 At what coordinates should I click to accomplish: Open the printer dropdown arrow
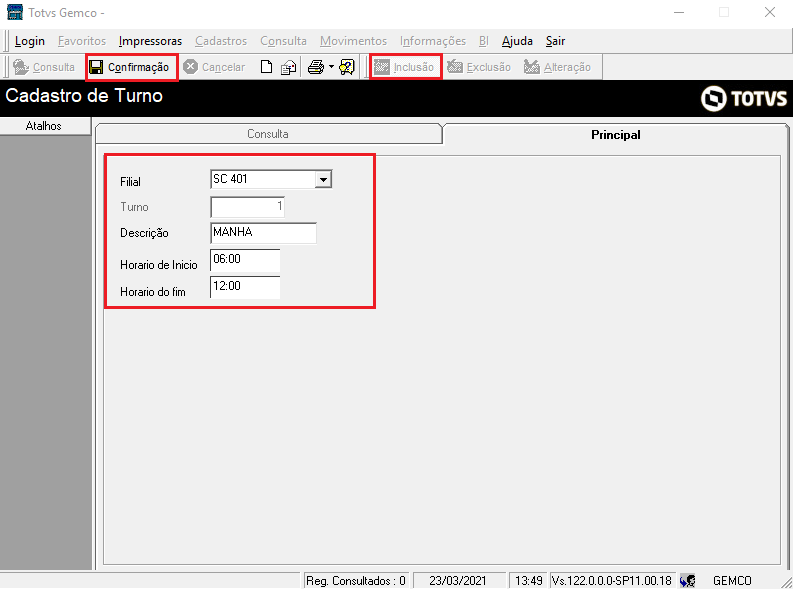tap(331, 67)
